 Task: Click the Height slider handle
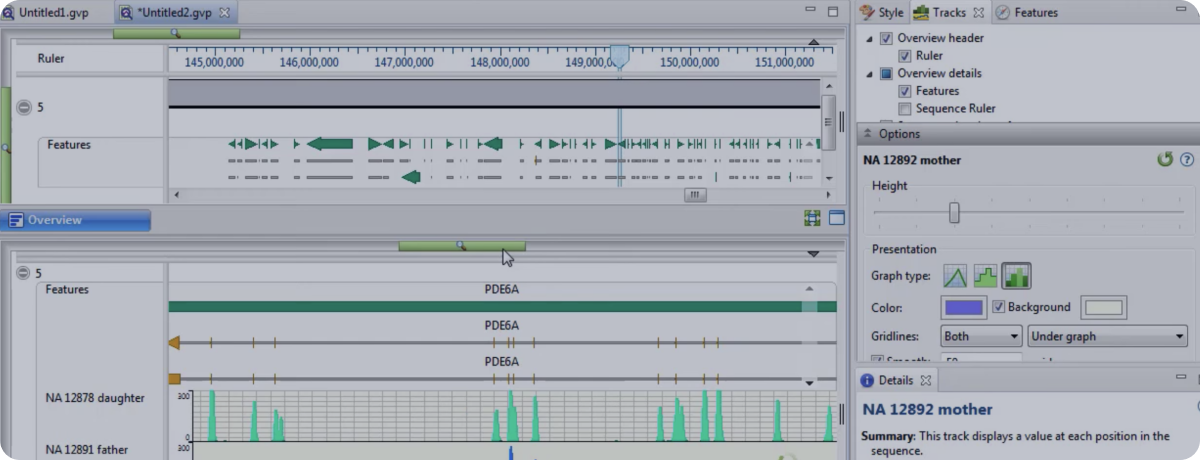click(954, 212)
